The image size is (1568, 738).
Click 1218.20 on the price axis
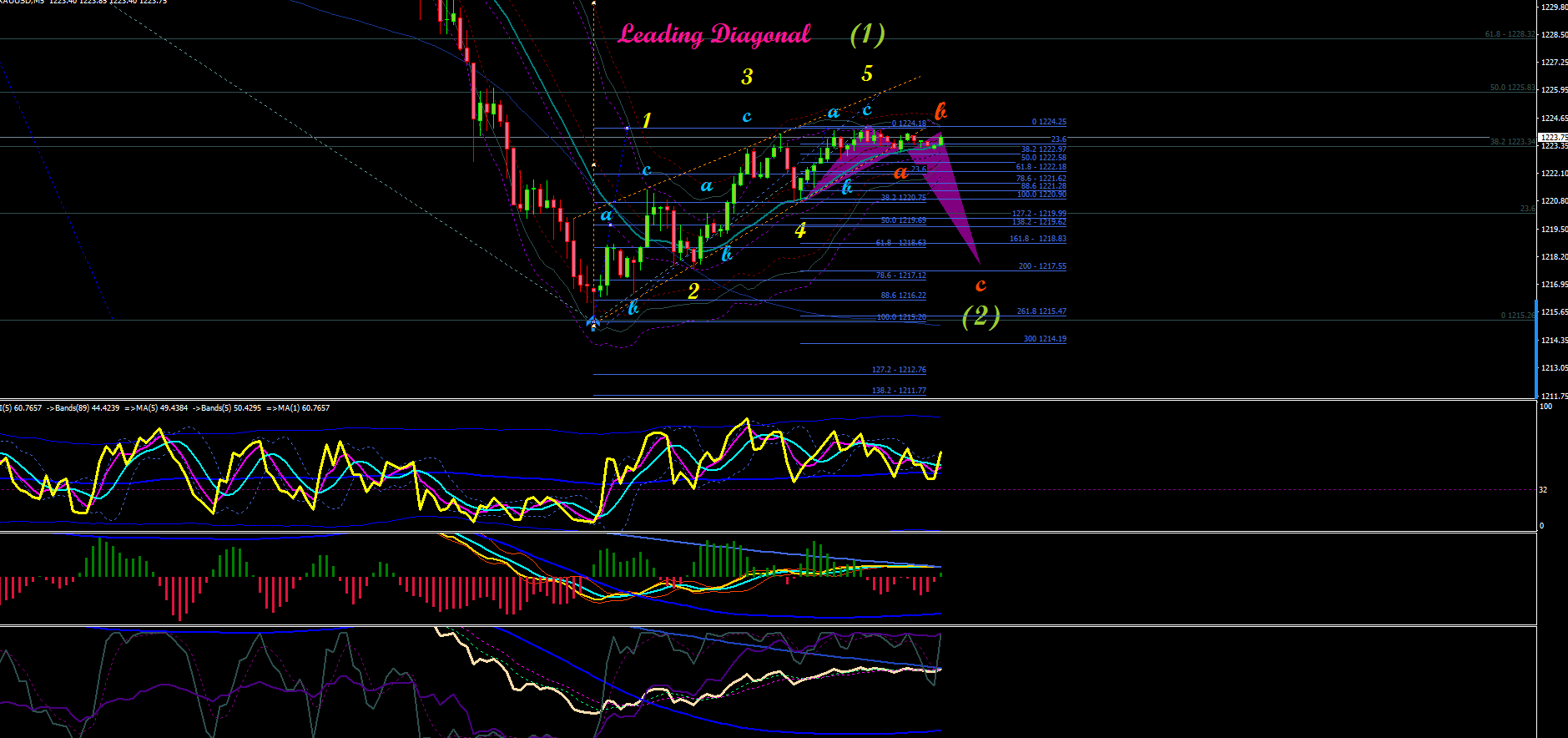coord(1554,257)
